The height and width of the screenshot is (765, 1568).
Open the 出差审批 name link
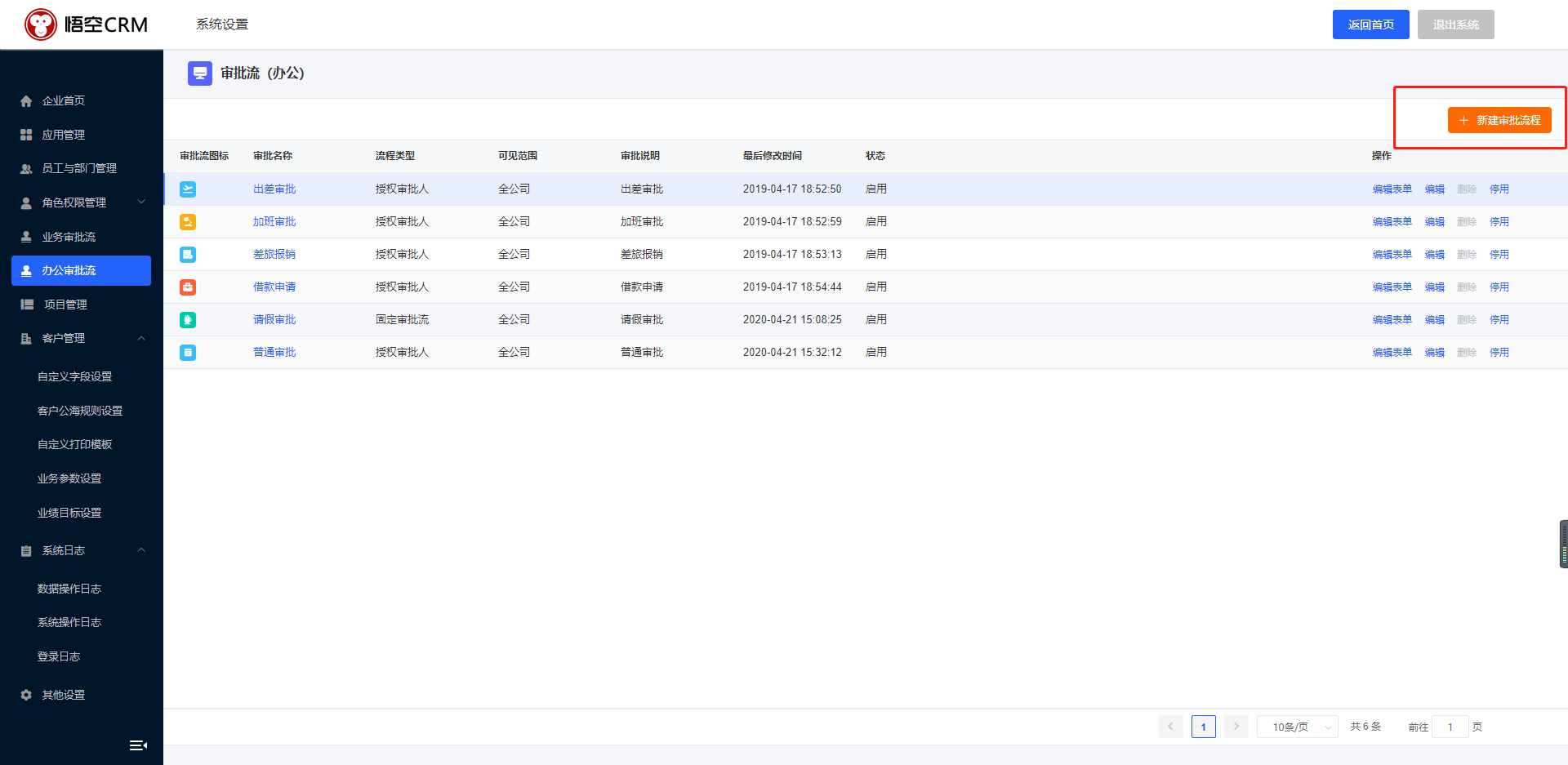coord(274,189)
